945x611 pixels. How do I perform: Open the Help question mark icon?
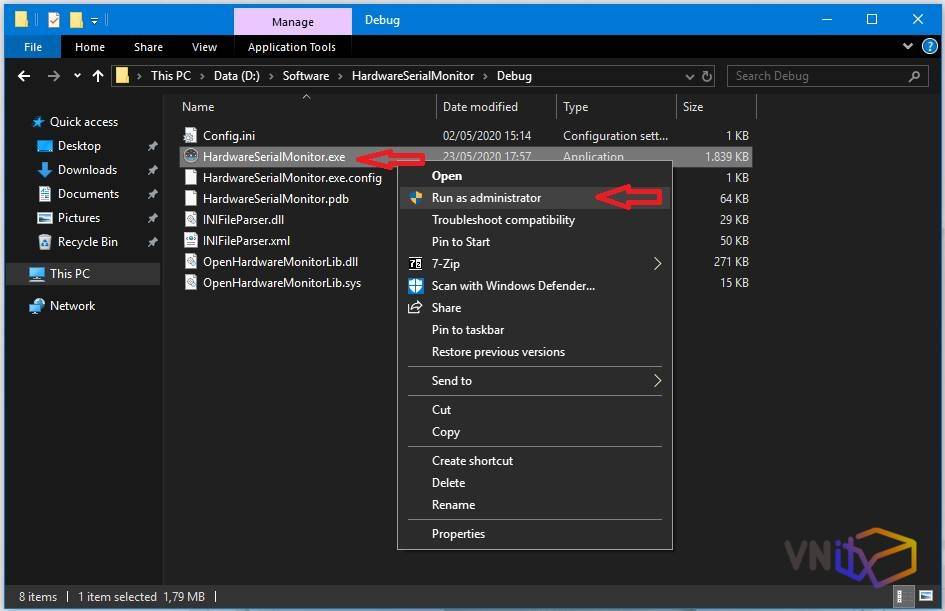click(929, 47)
